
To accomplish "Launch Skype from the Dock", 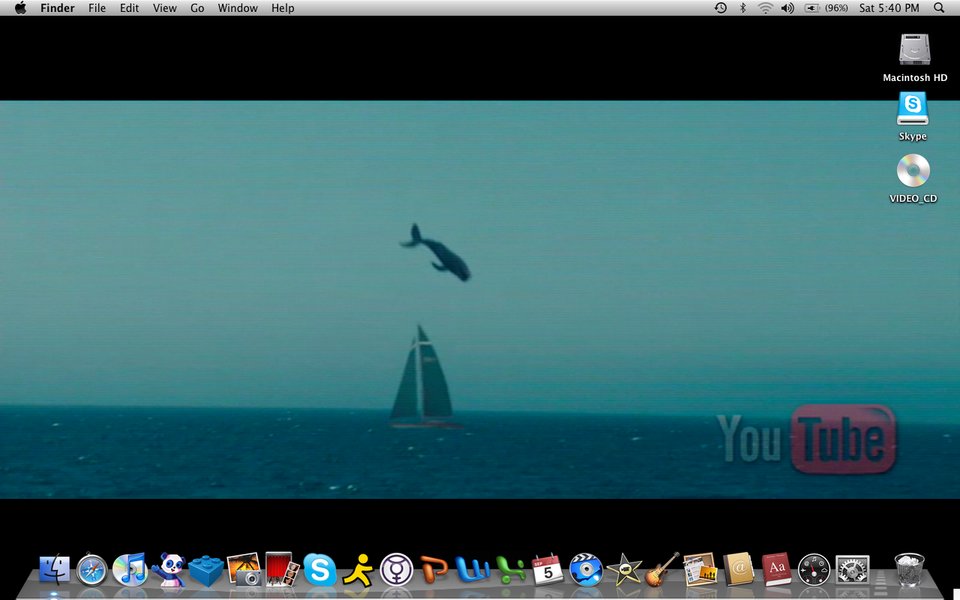I will [320, 570].
